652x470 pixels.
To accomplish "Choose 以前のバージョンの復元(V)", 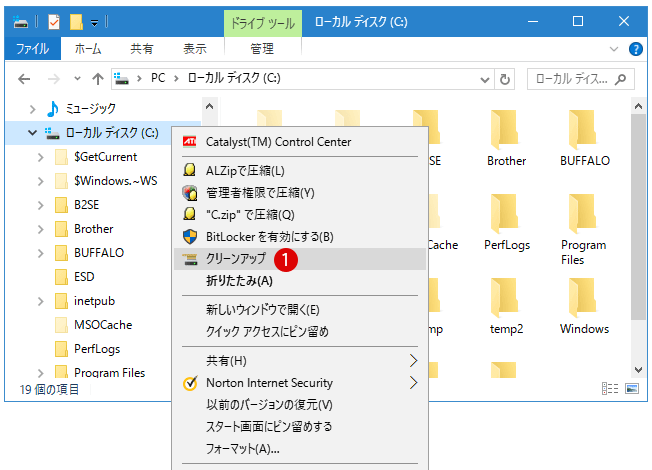I will click(x=300, y=405).
